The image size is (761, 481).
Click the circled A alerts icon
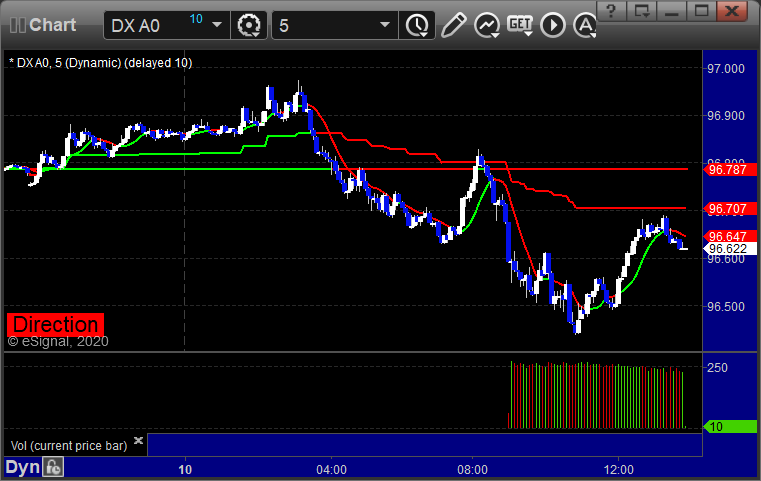[x=585, y=25]
